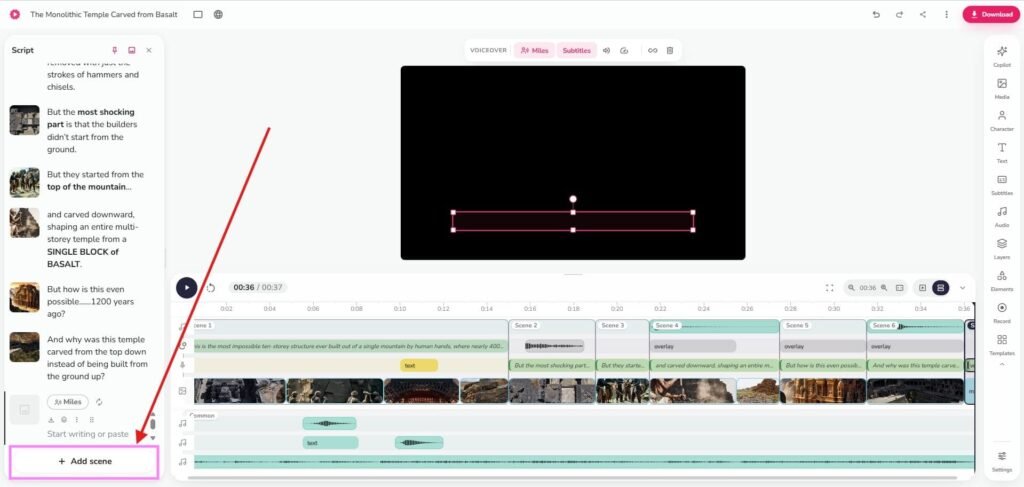Select the yellow text clip on the timeline
1024x487 pixels.
pyautogui.click(x=419, y=366)
